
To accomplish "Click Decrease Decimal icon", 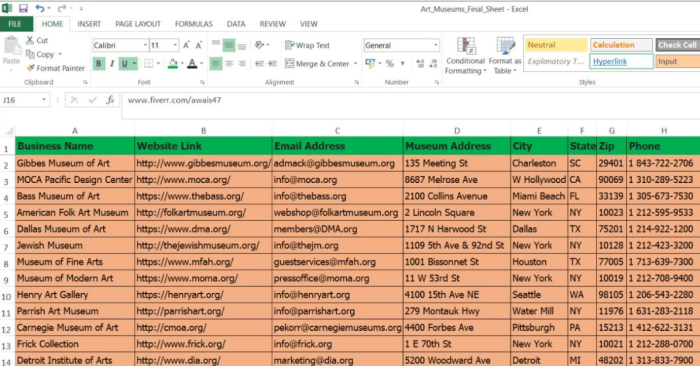I will [x=433, y=64].
